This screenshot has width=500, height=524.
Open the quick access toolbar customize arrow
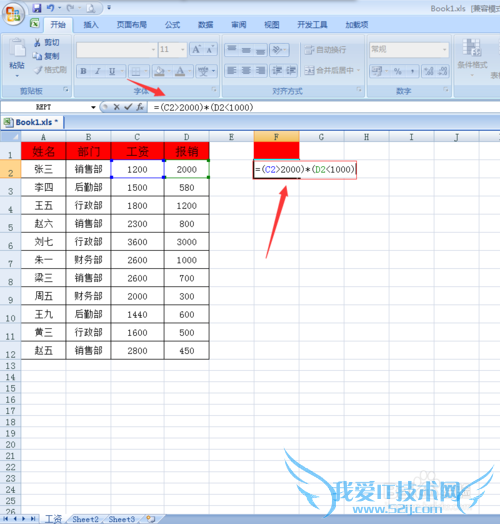[109, 7]
